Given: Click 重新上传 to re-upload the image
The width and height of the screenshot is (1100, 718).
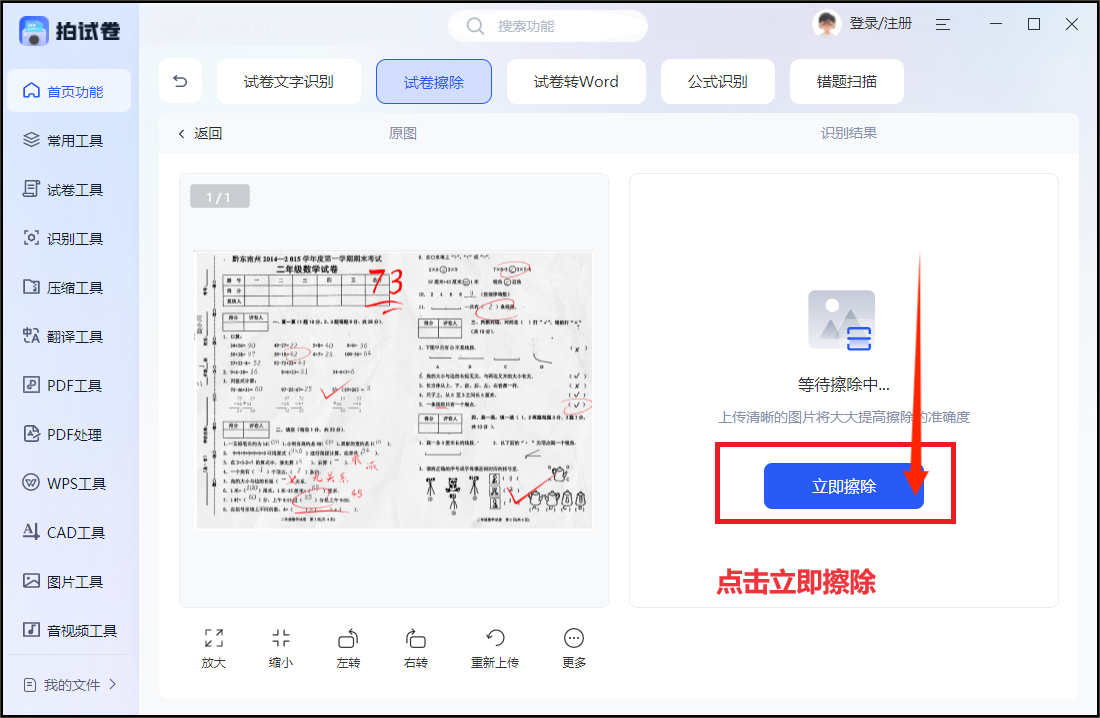Looking at the screenshot, I should pyautogui.click(x=495, y=648).
